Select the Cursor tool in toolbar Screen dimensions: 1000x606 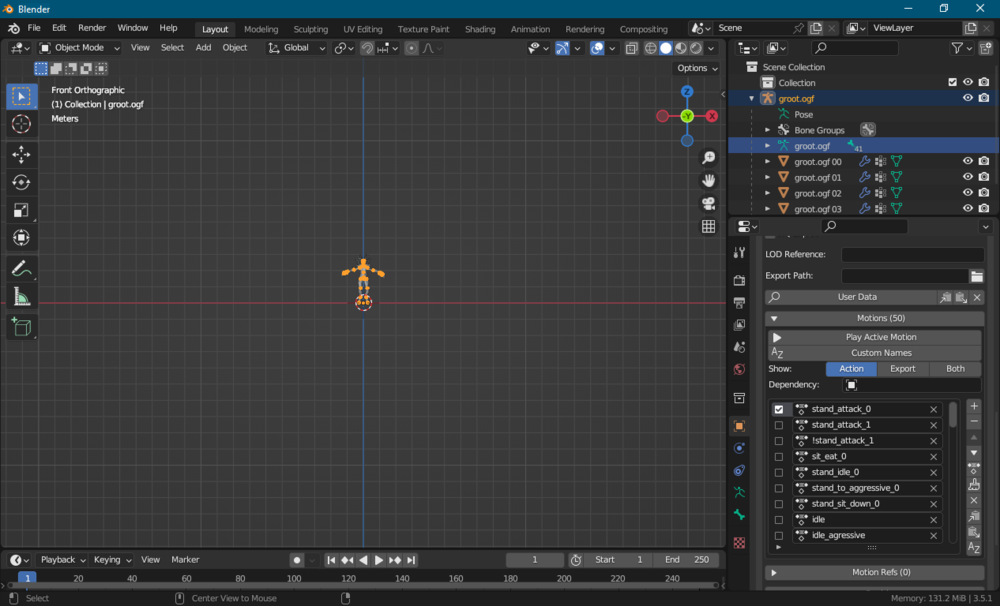[x=21, y=124]
